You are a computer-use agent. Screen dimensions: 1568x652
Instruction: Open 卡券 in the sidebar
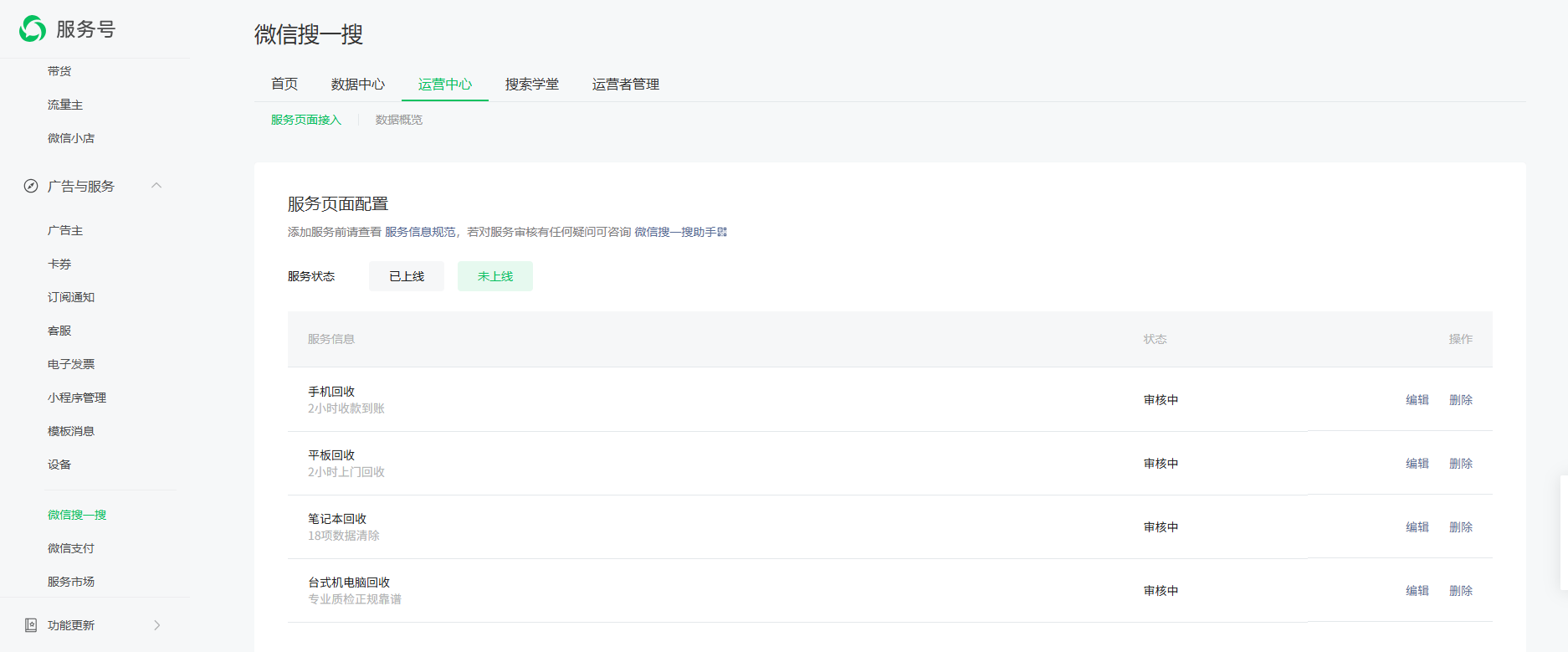[59, 264]
